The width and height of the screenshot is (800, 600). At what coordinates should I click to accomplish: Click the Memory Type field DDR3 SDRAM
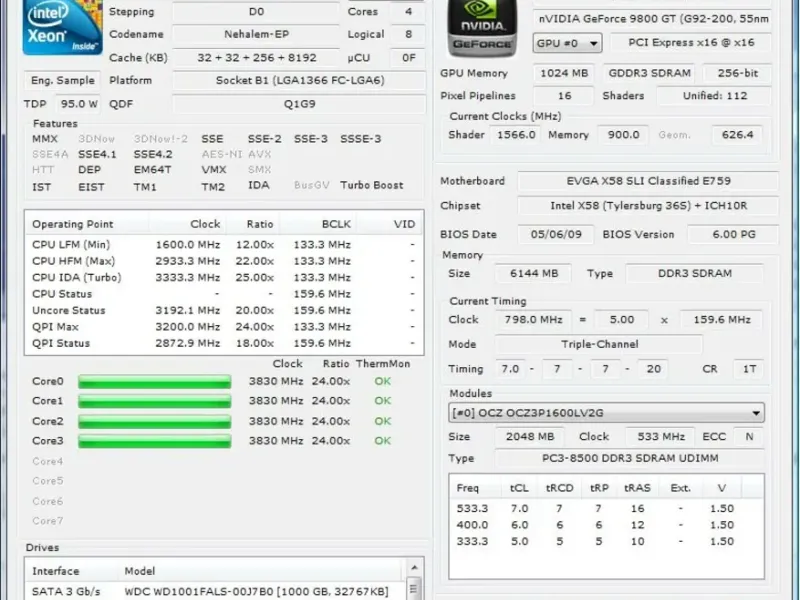click(694, 274)
